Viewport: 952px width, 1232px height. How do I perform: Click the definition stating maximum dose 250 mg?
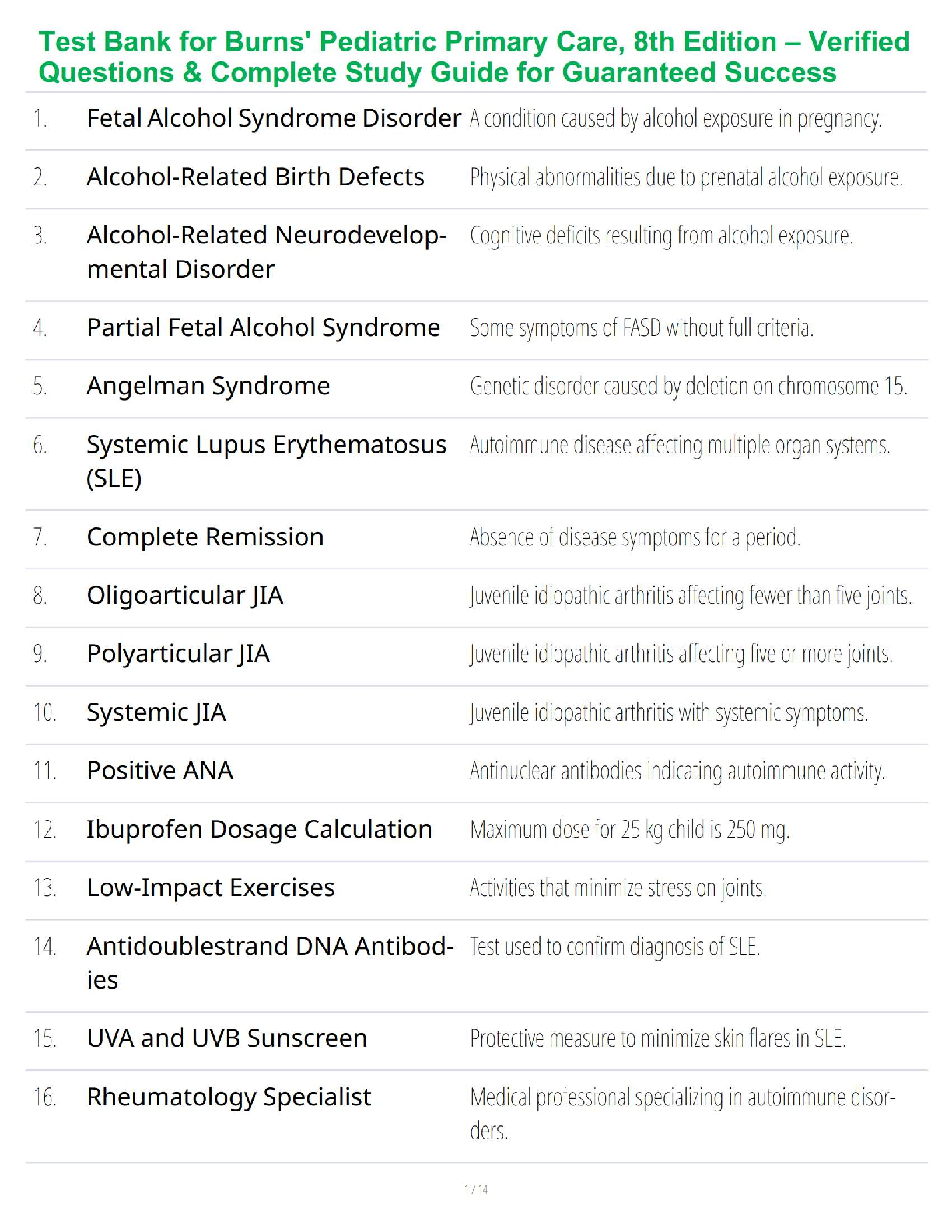pyautogui.click(x=629, y=830)
